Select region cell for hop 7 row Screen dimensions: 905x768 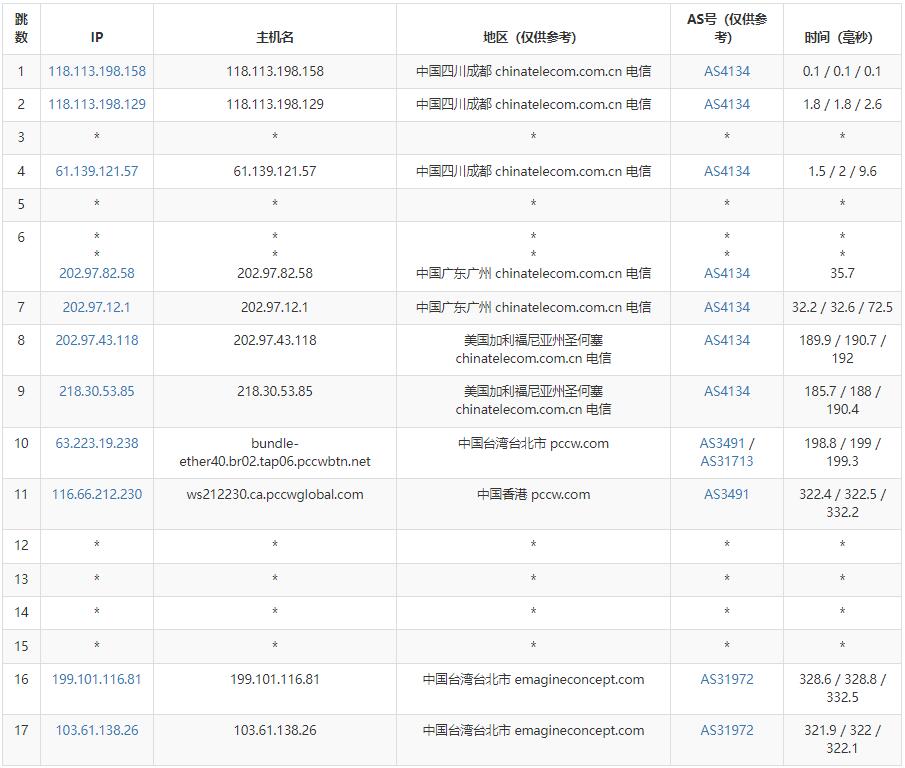(533, 307)
